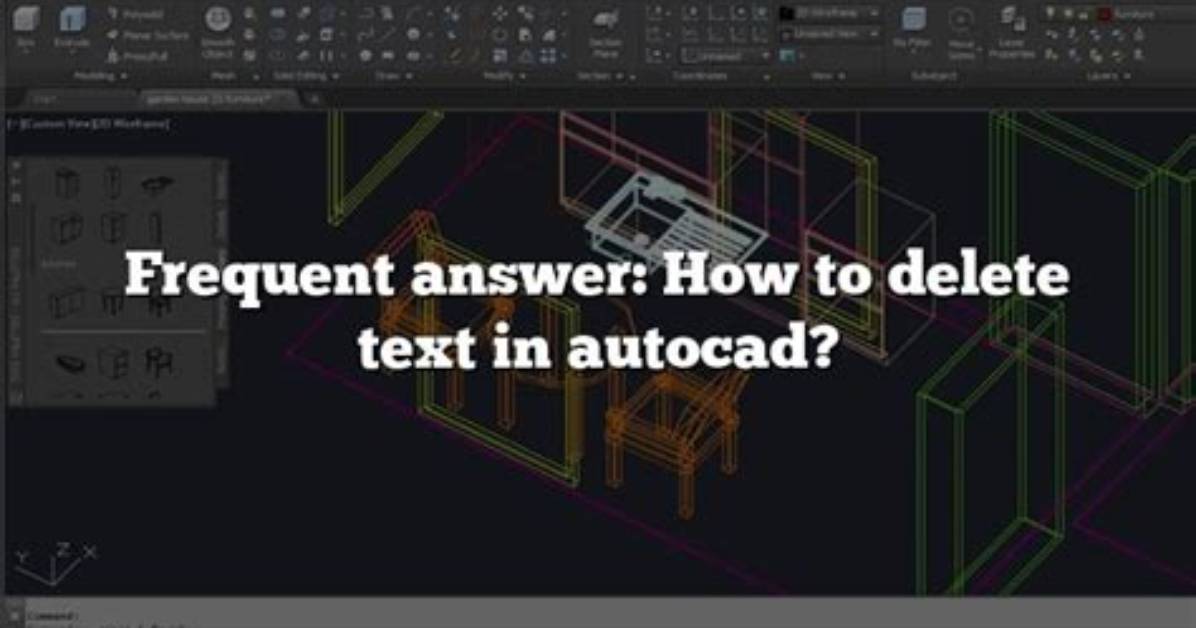Open the Unnamed UCS dropdown

(725, 56)
